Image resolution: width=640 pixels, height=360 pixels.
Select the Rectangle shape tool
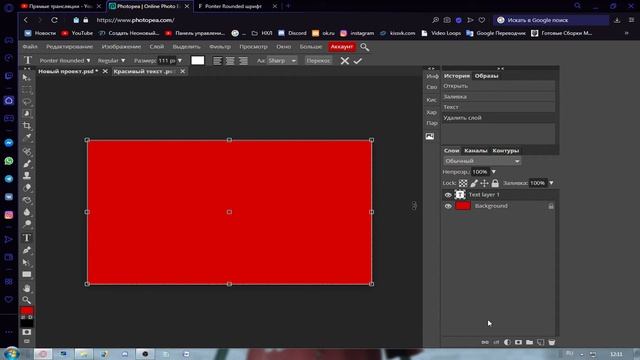point(27,274)
